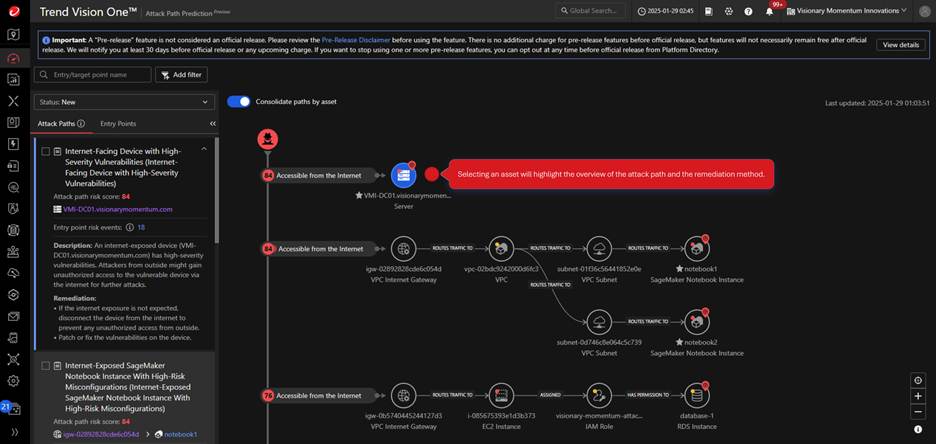
Task: Click entry point risk events count 18
Action: pos(141,227)
